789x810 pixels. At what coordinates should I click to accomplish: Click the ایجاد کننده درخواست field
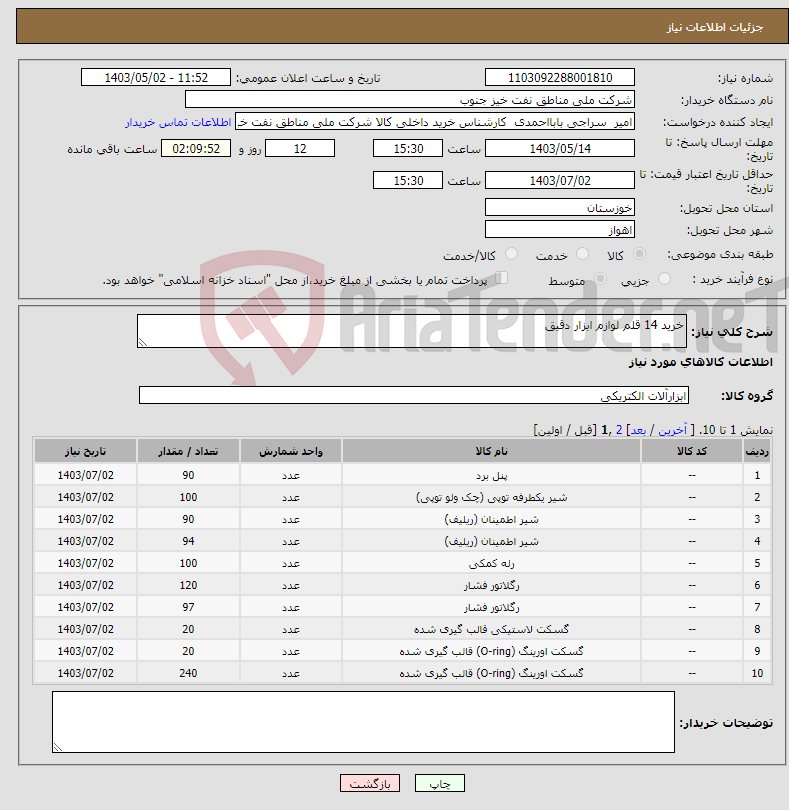435,122
